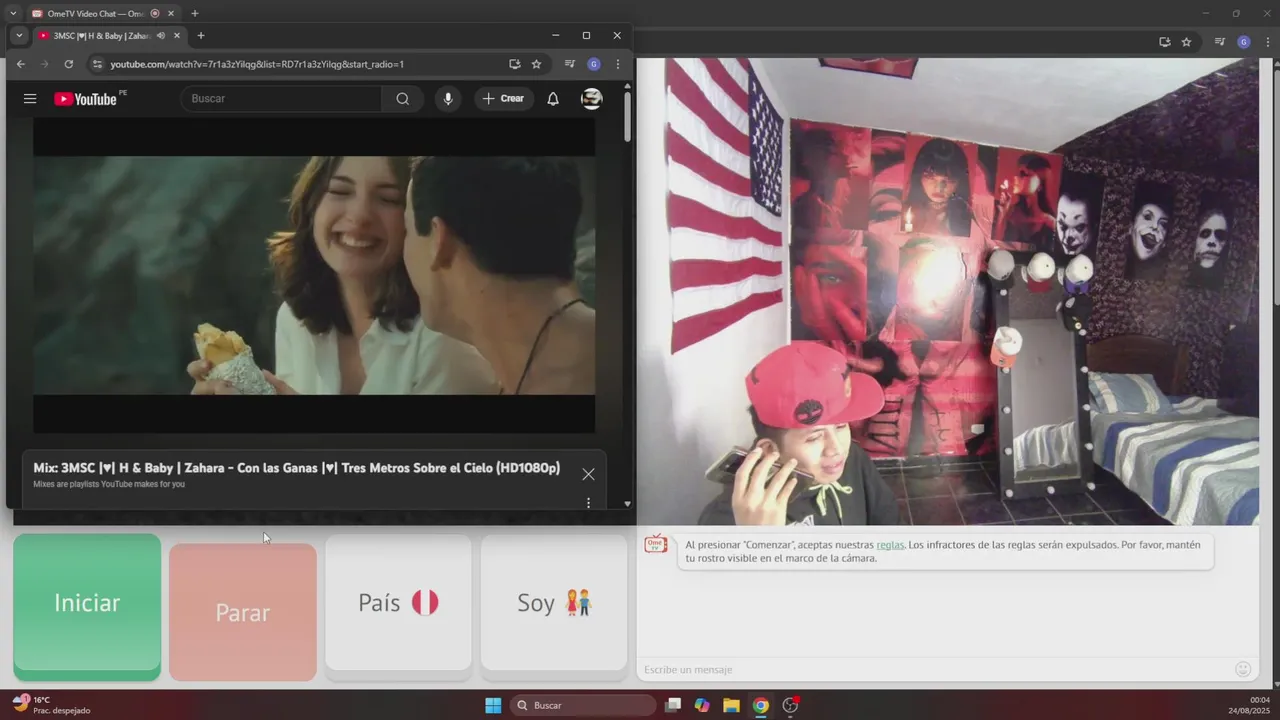Open media controls in the OmeTV window
The height and width of the screenshot is (720, 1280).
[1219, 42]
